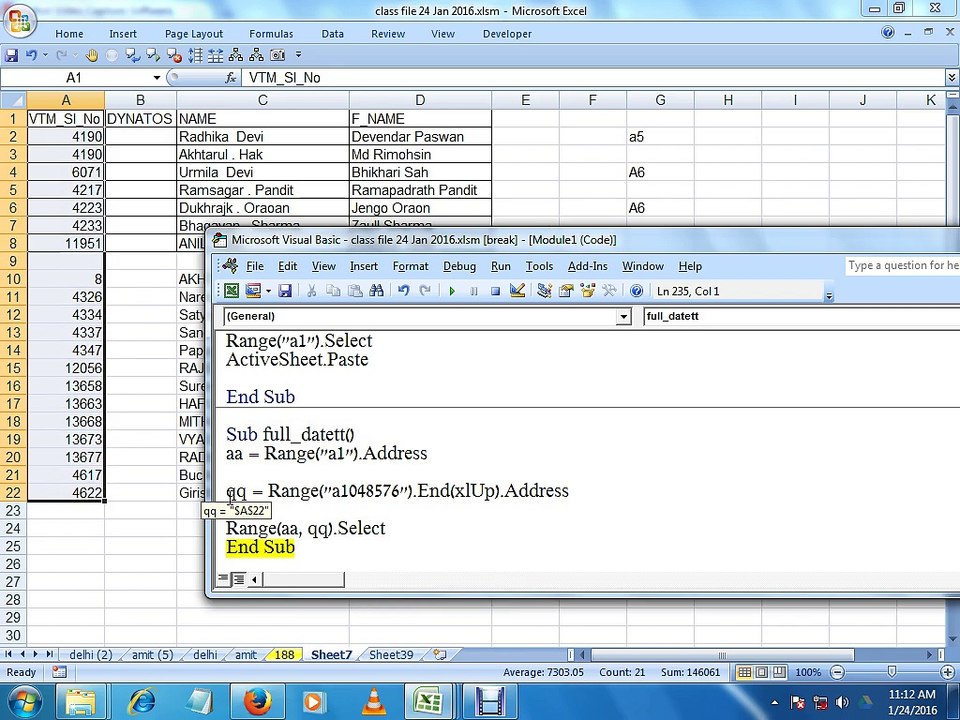The height and width of the screenshot is (720, 960).
Task: Click the Find binoculars icon in VBA toolbar
Action: pyautogui.click(x=377, y=291)
